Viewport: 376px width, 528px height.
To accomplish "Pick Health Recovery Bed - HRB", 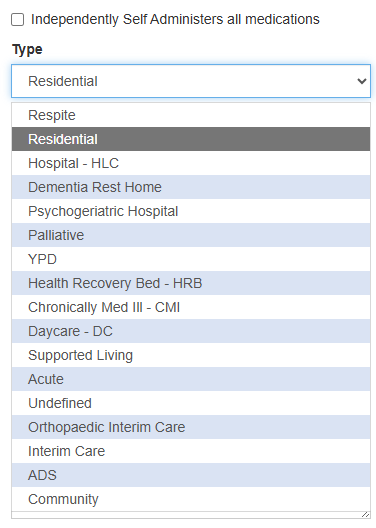I will 191,283.
